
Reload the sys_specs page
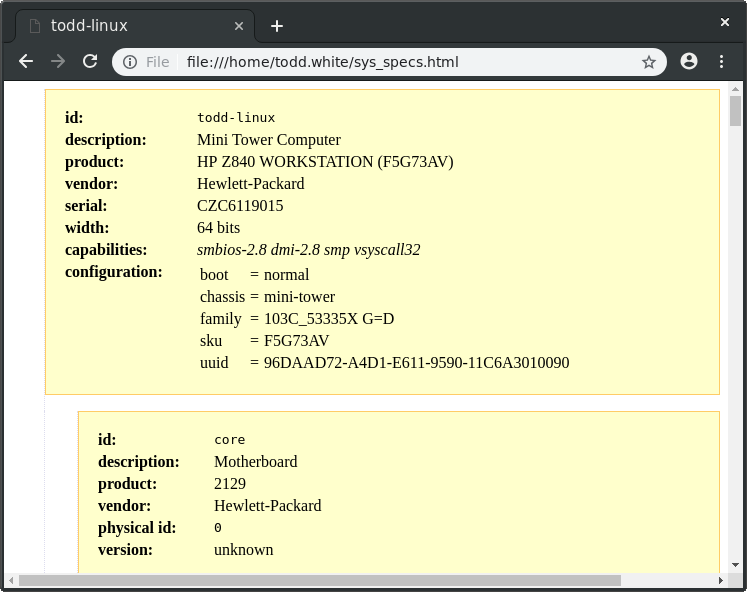point(90,61)
